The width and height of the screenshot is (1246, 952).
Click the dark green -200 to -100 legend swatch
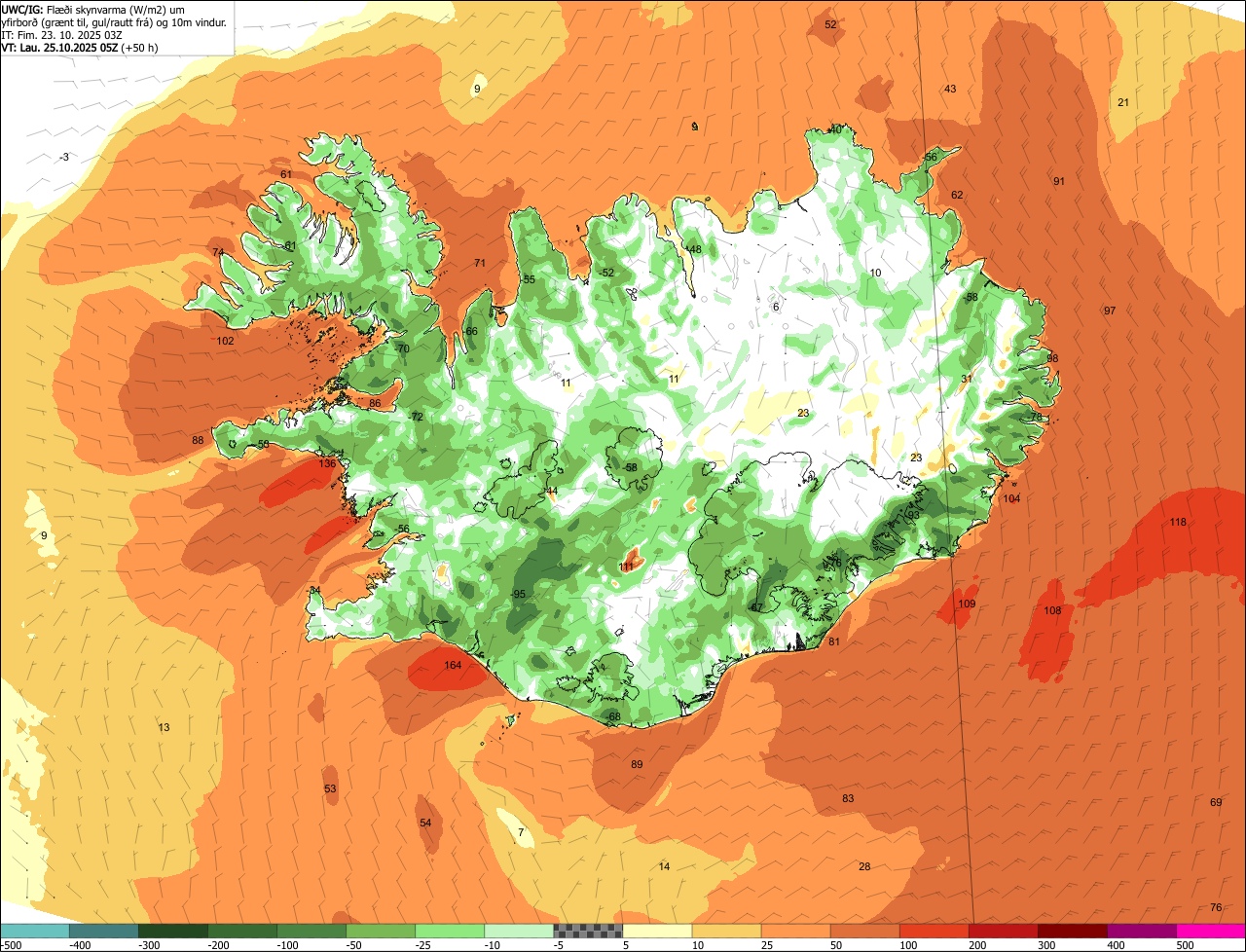pyautogui.click(x=241, y=931)
